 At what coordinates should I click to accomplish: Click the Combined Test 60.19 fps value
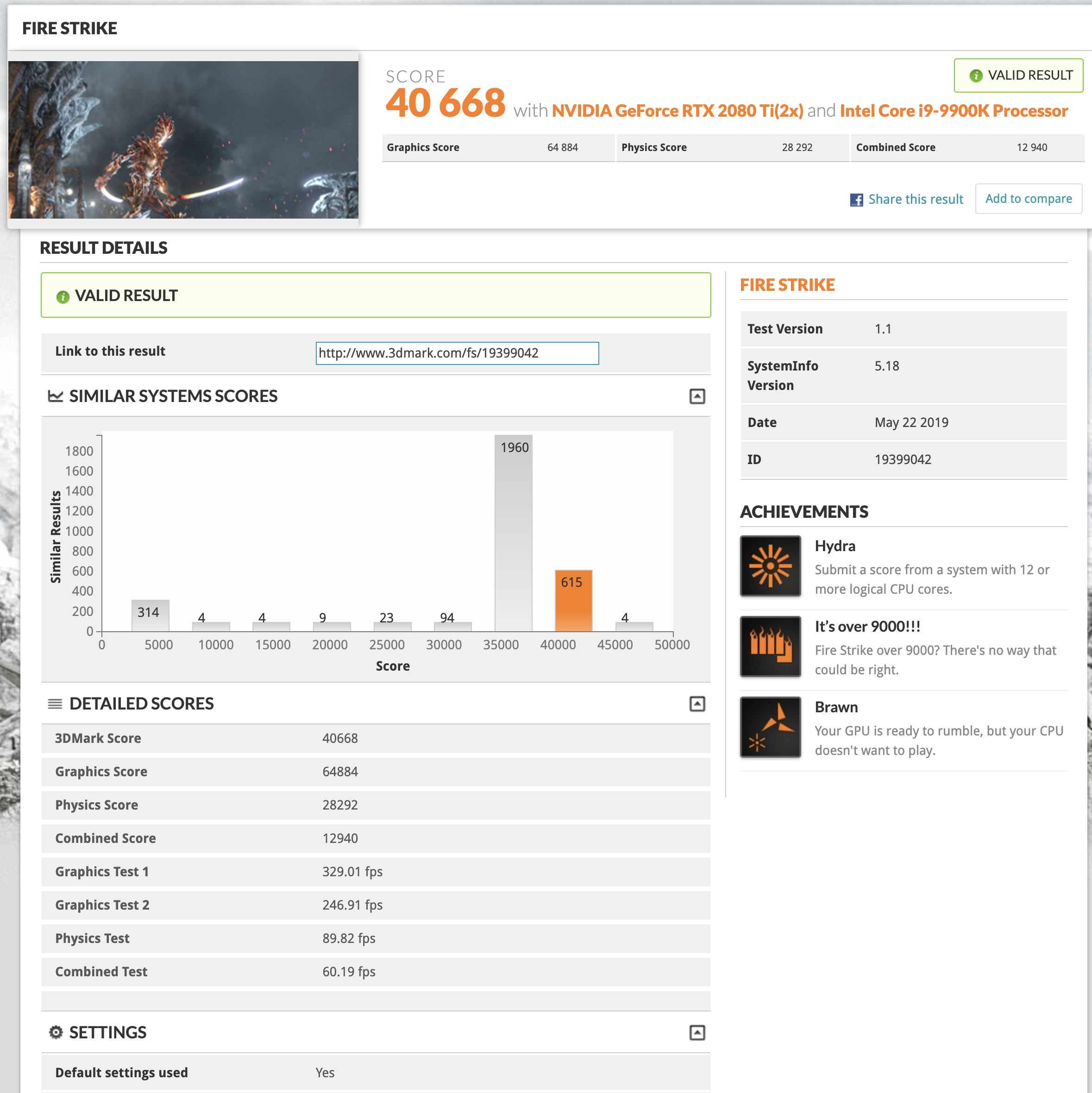pos(349,972)
